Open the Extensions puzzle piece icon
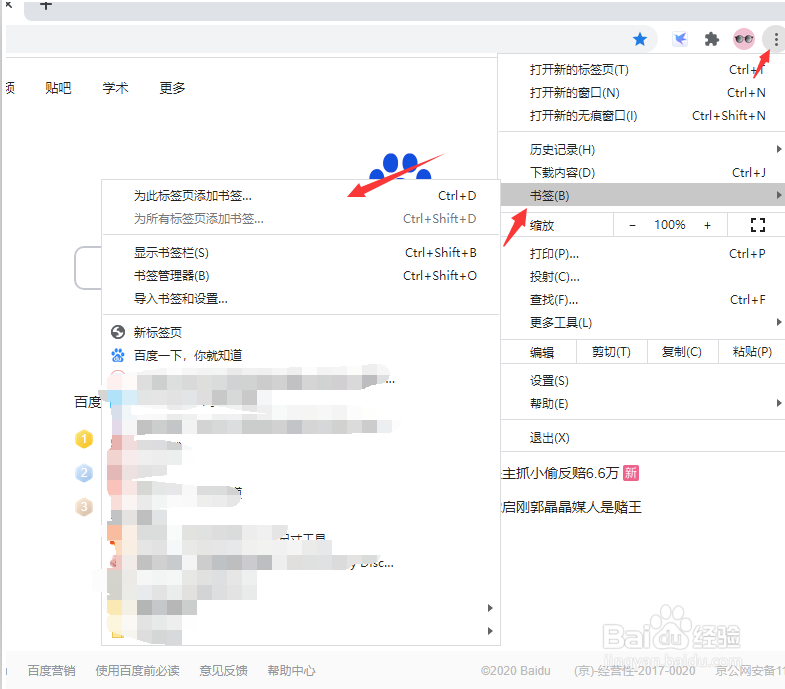The width and height of the screenshot is (785, 689). 711,39
